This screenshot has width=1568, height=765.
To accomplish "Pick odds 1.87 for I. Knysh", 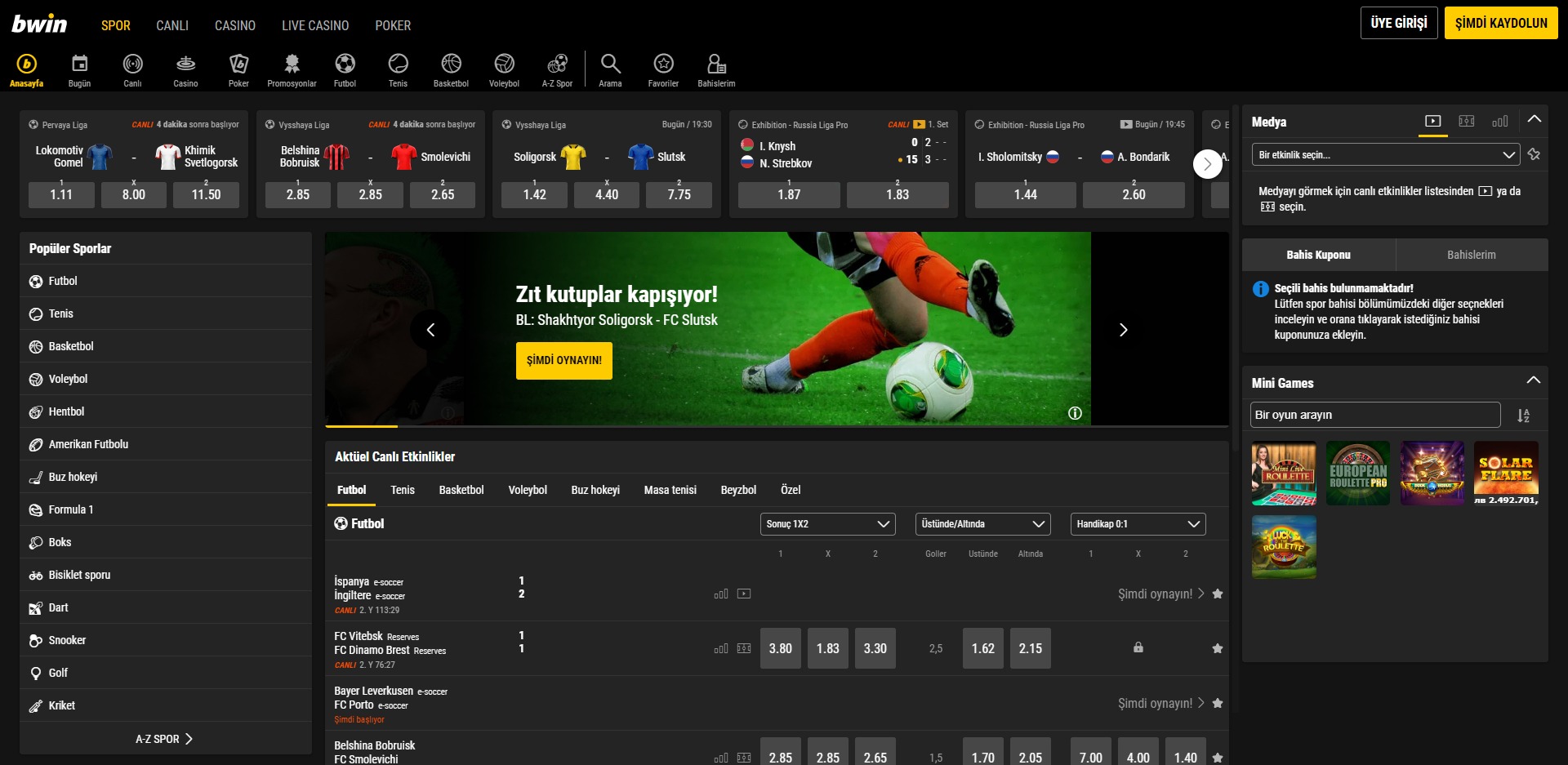I will tap(789, 194).
